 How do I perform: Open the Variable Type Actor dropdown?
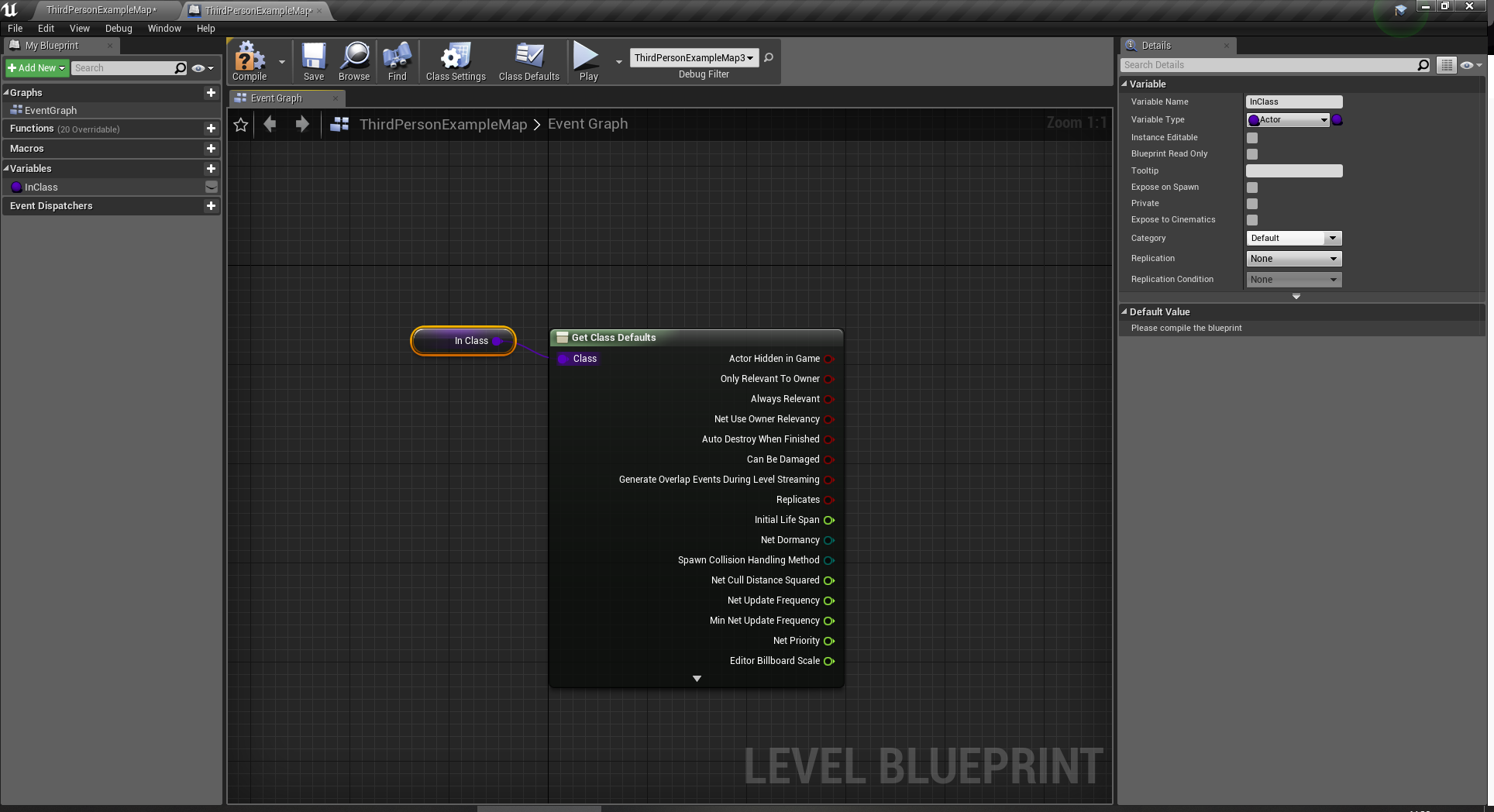click(1288, 119)
